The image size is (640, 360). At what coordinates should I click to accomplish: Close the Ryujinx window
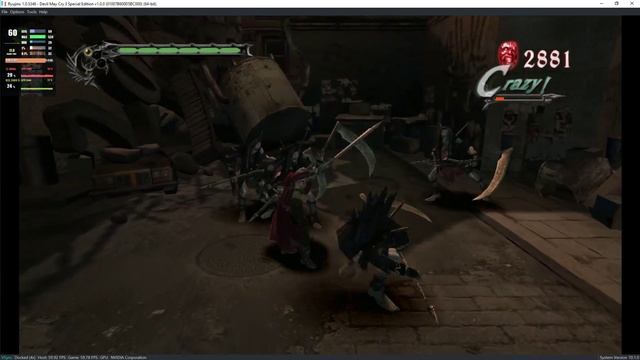(632, 4)
